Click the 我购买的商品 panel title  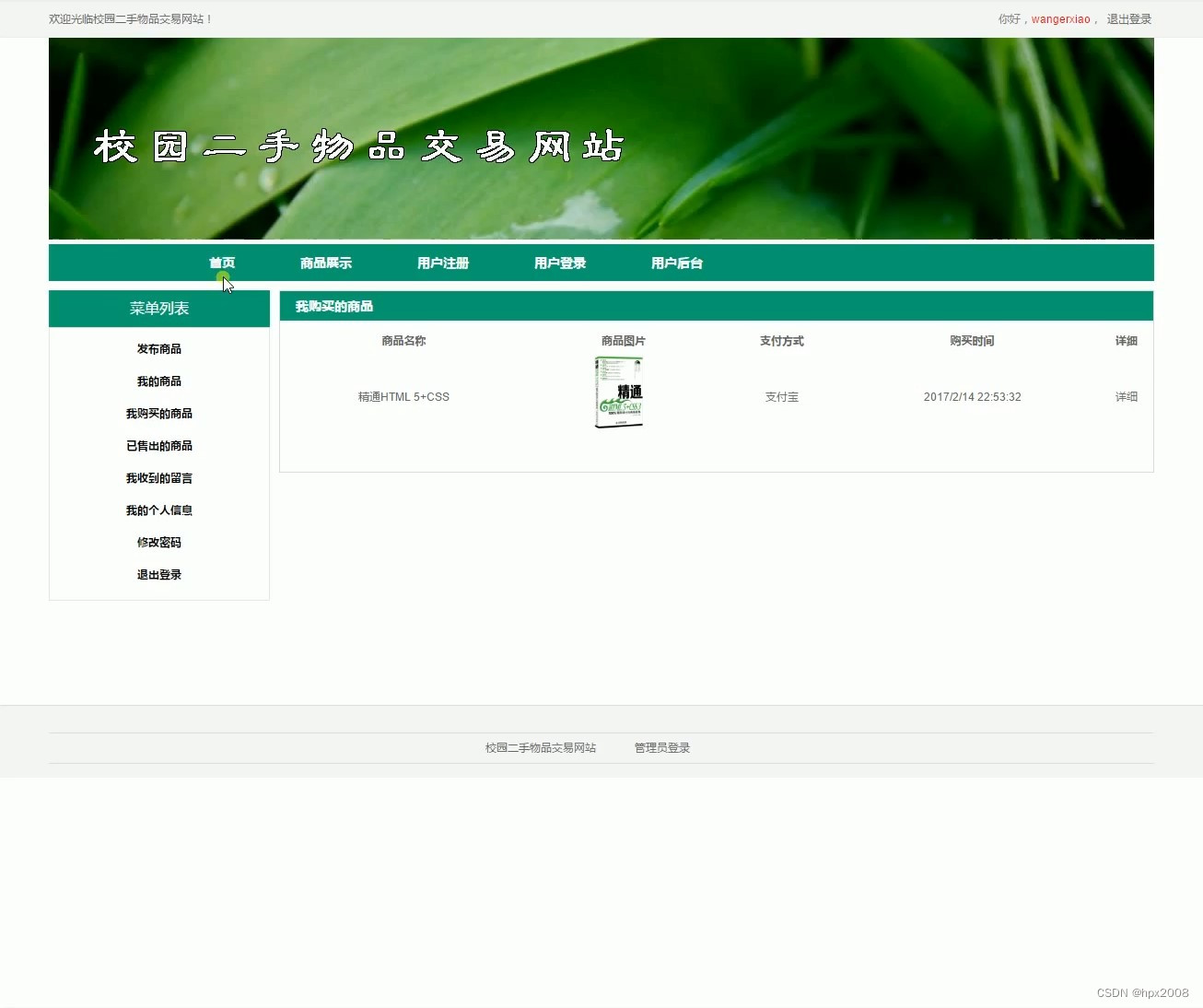334,307
